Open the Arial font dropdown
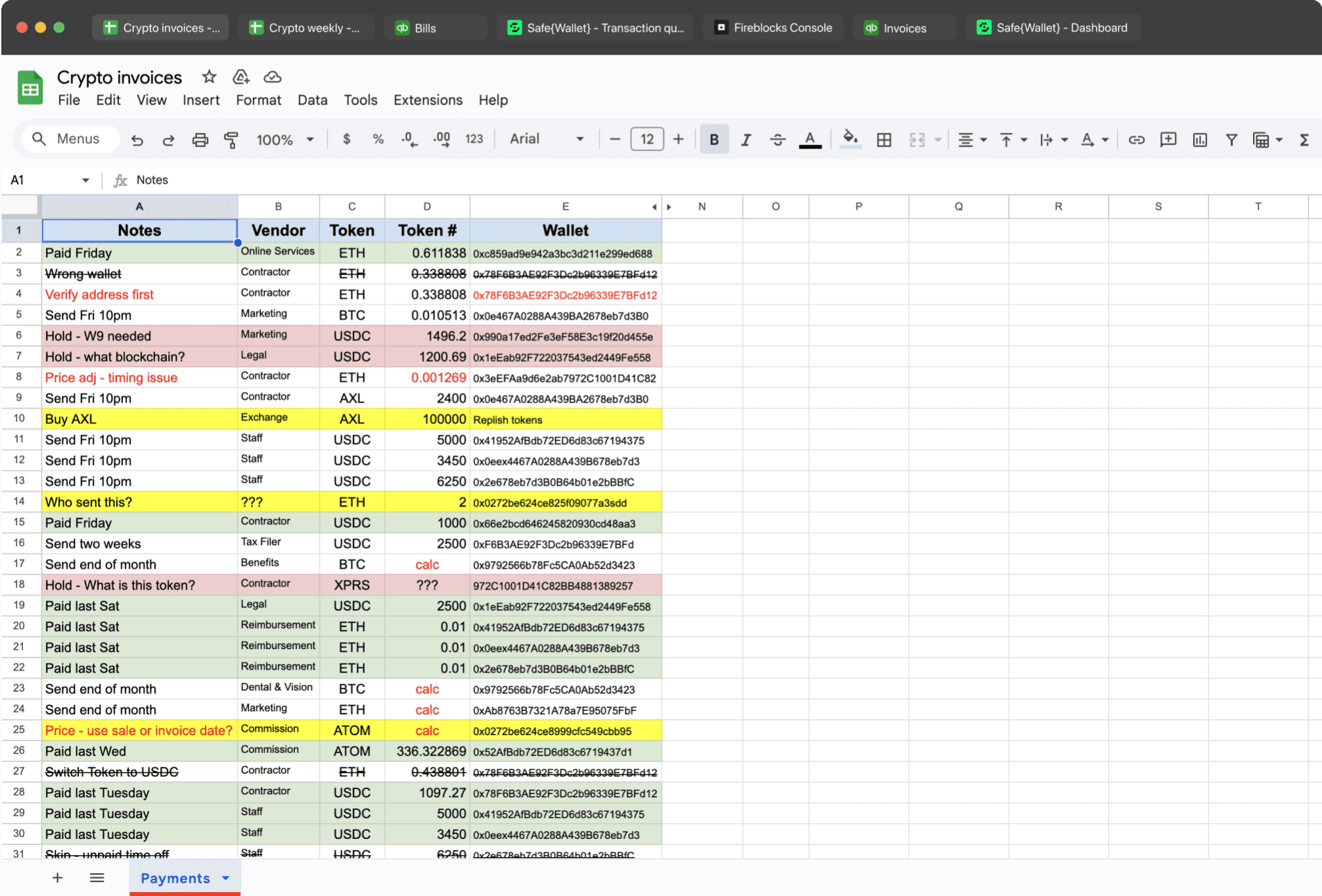 pos(547,139)
